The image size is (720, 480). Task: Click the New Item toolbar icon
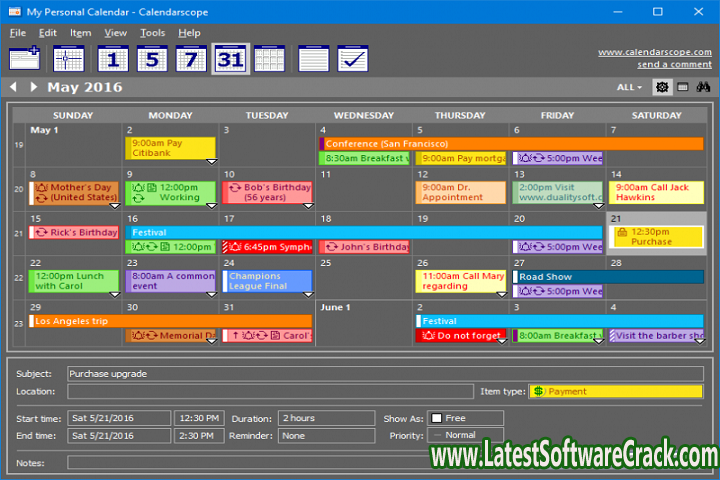pyautogui.click(x=24, y=58)
